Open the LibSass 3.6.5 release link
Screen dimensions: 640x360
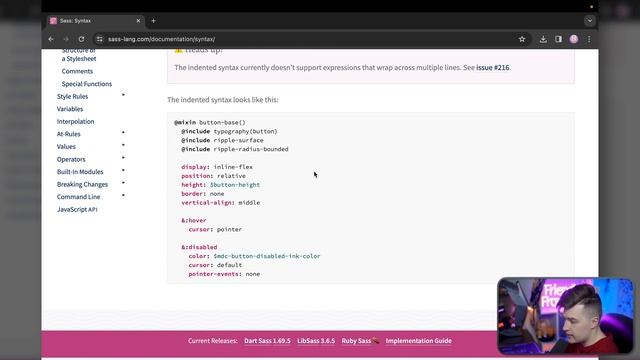coord(316,341)
